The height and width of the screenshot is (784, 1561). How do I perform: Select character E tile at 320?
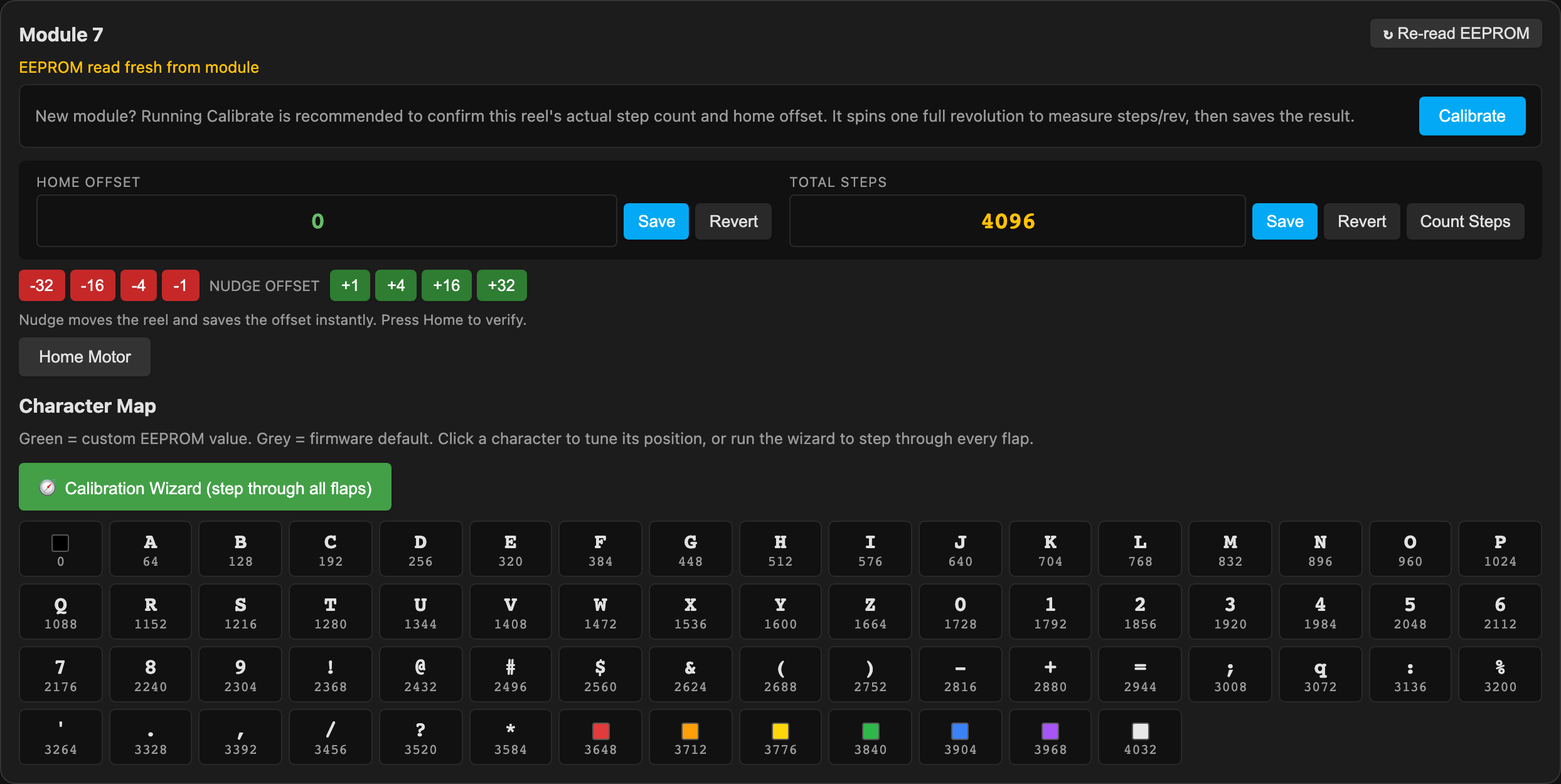click(x=510, y=549)
